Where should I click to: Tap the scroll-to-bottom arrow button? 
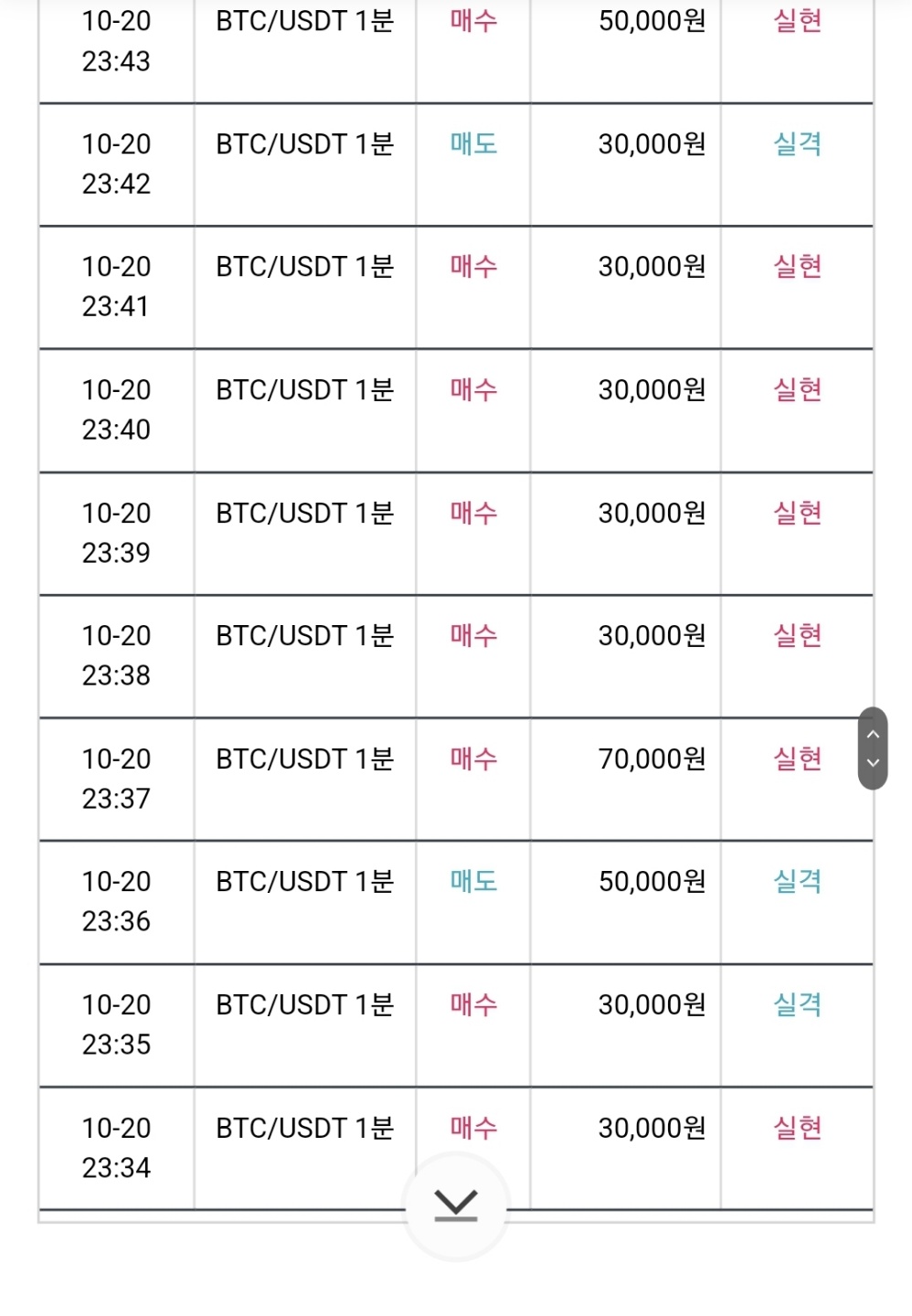point(455,1206)
